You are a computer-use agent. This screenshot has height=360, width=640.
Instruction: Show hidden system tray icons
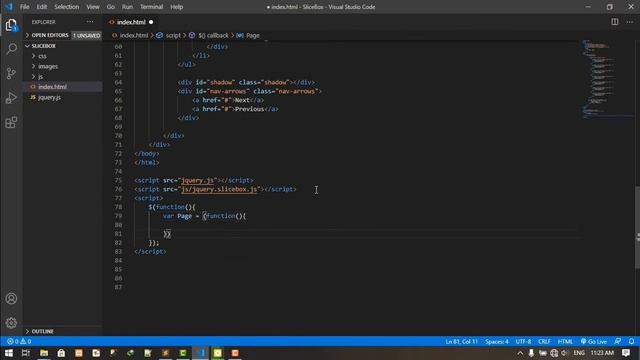pos(520,353)
